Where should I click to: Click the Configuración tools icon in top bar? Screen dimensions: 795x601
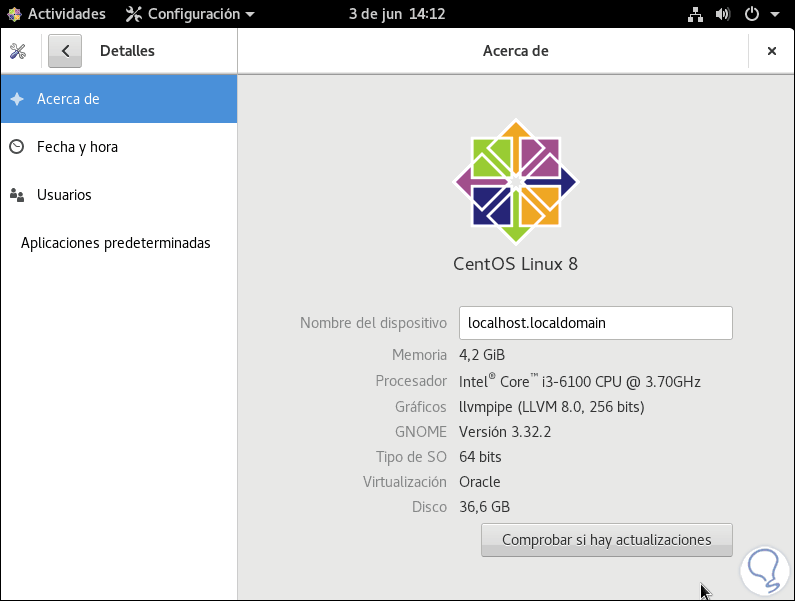[134, 14]
